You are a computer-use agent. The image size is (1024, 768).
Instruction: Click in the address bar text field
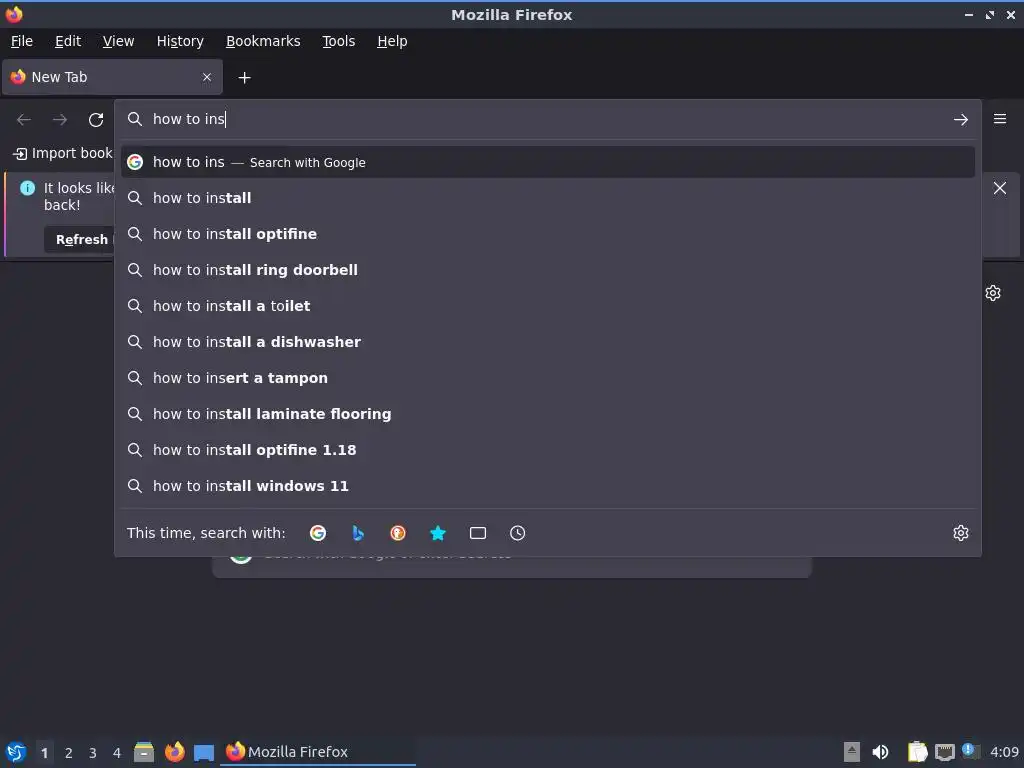click(549, 119)
